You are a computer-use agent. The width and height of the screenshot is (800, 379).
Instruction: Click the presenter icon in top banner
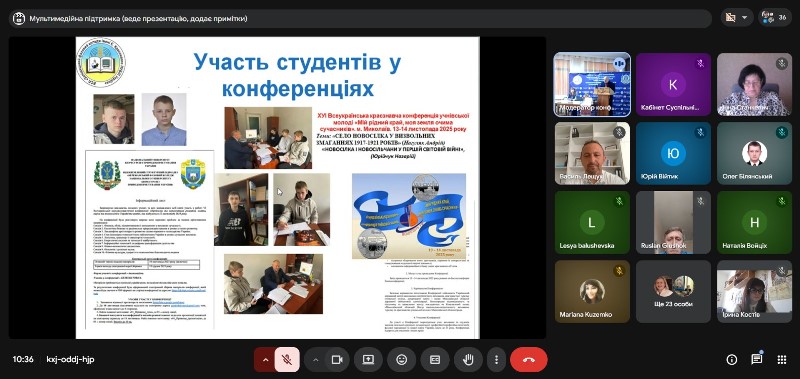19,18
